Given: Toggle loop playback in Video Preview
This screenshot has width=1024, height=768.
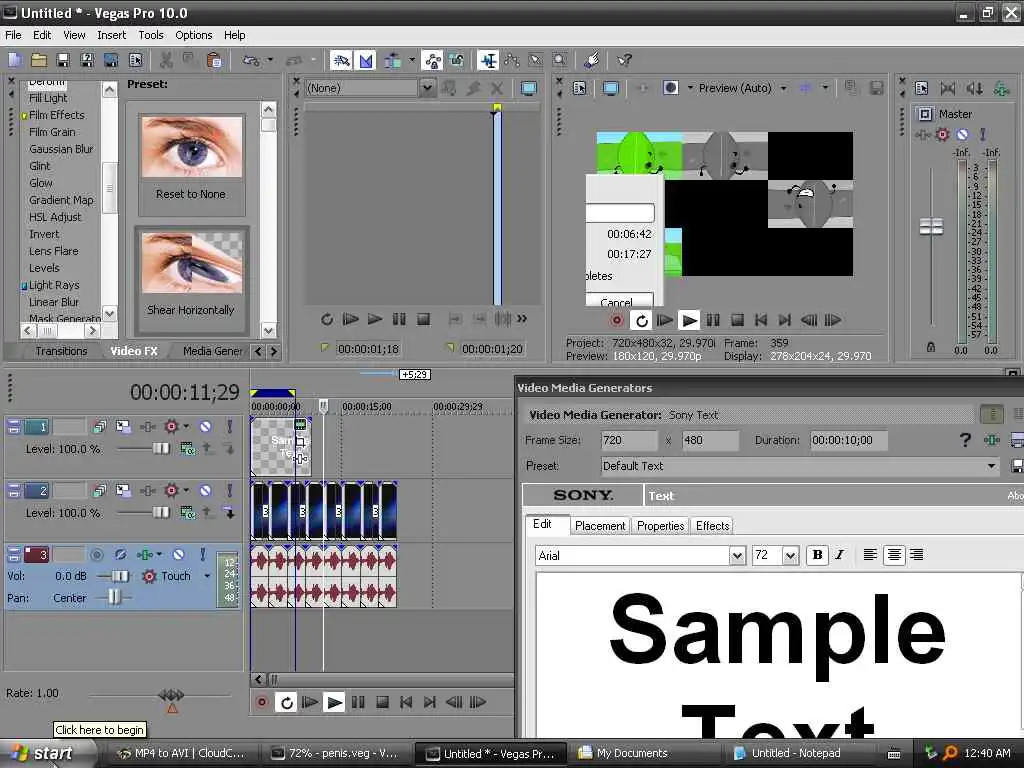Looking at the screenshot, I should point(641,320).
